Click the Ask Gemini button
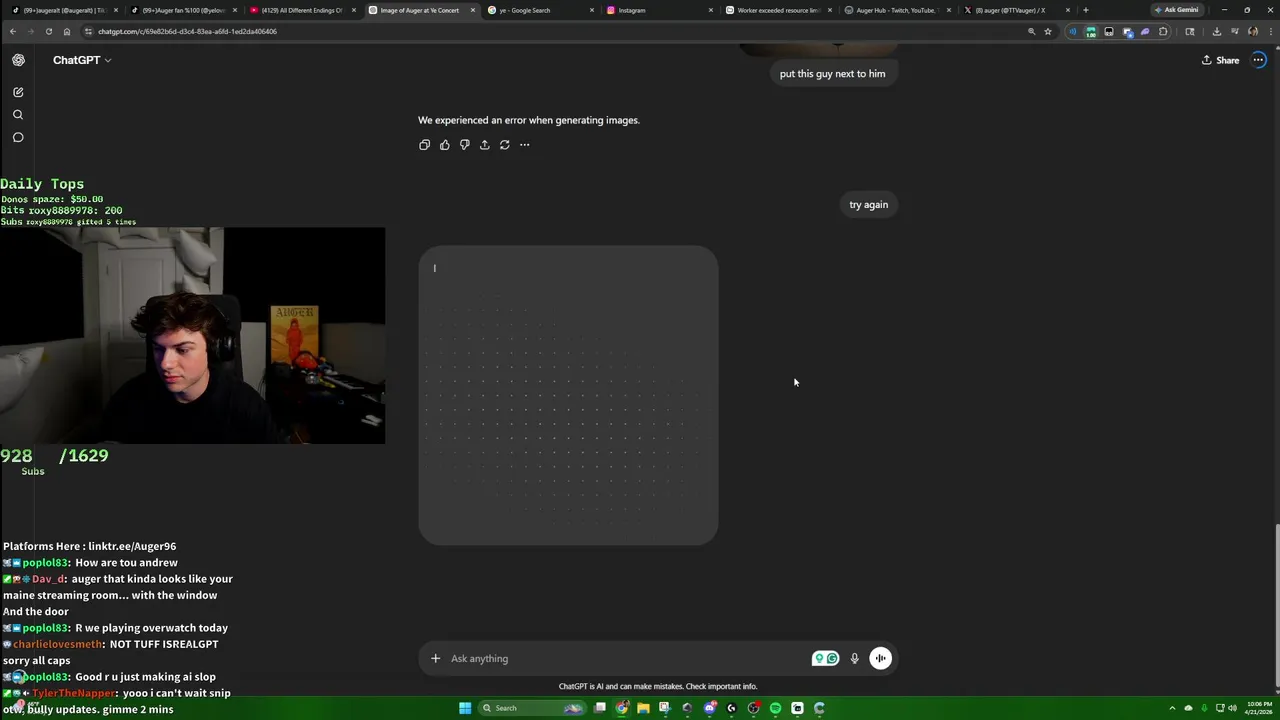Screen dimensions: 1280x720 [x=1176, y=10]
